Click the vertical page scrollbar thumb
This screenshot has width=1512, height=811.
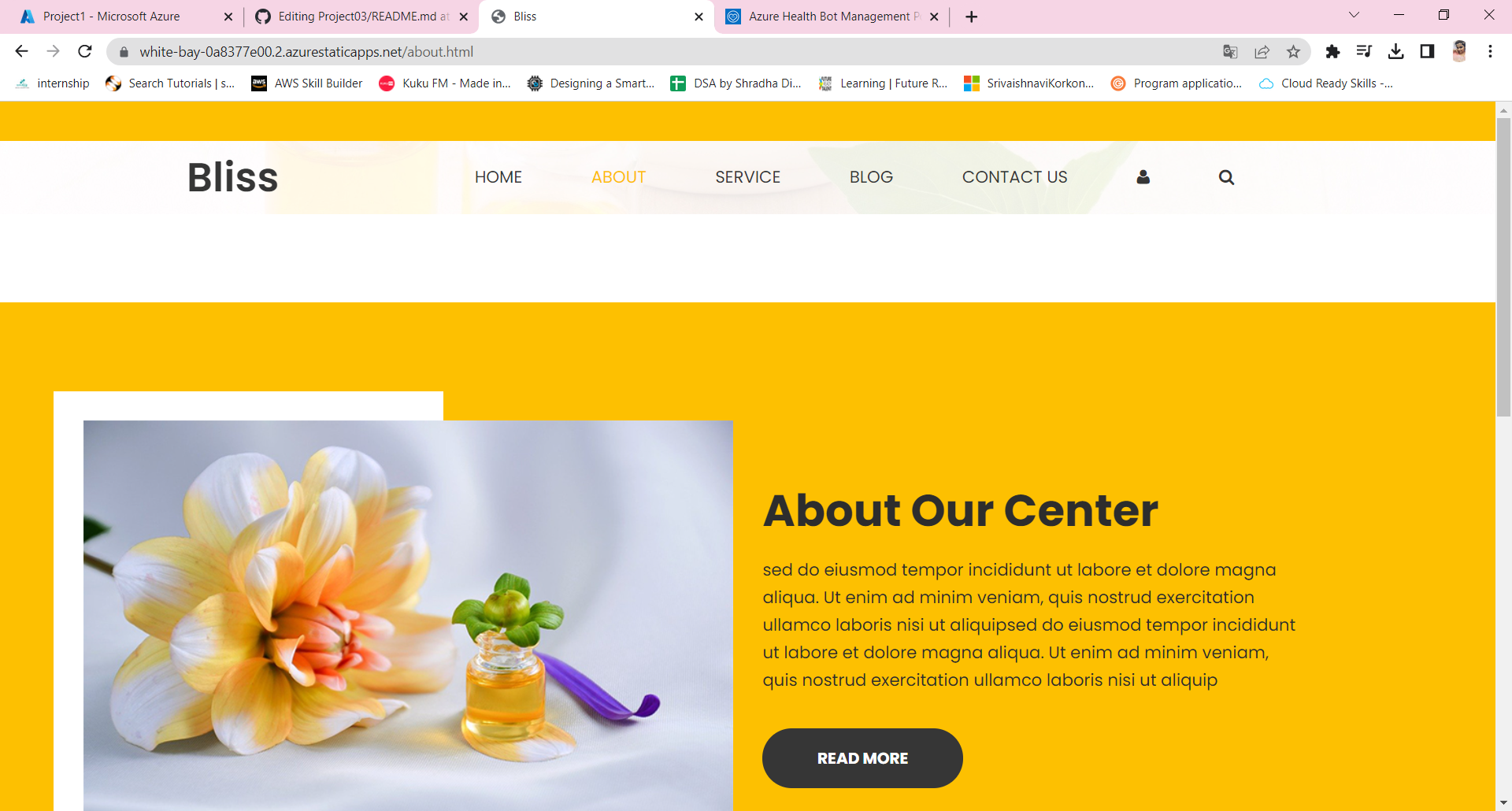coord(1503,268)
